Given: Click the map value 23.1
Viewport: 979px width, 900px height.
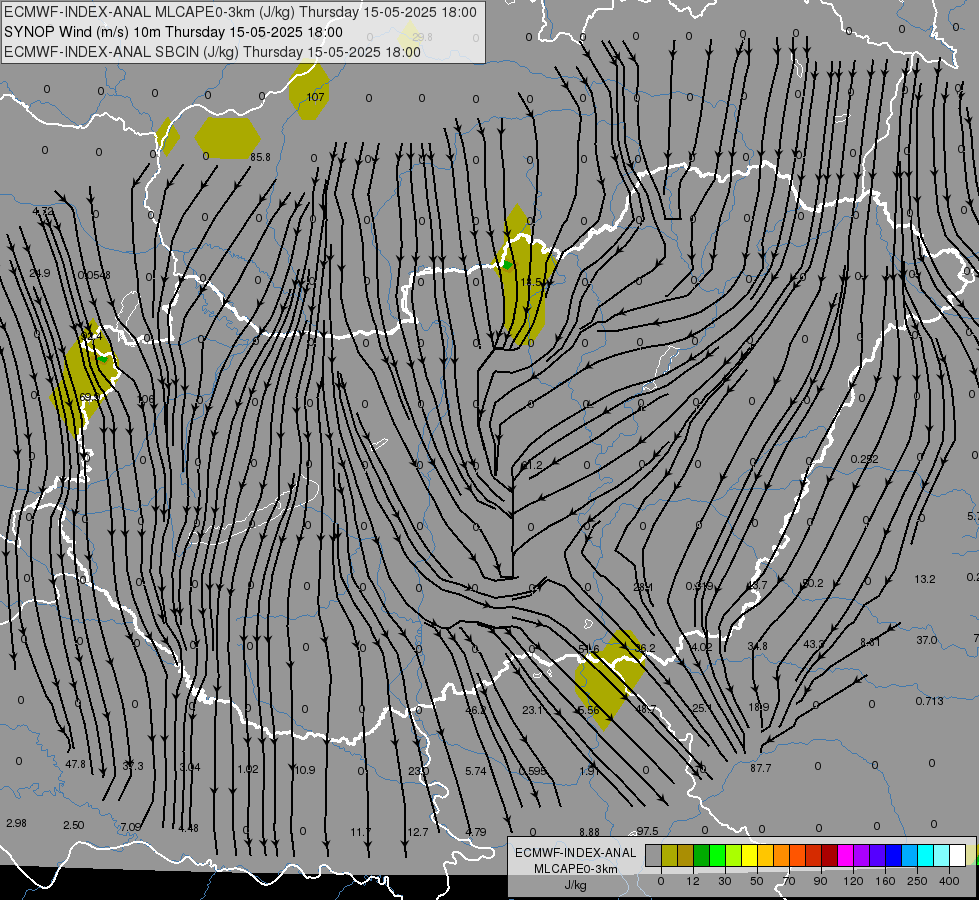Looking at the screenshot, I should 533,710.
